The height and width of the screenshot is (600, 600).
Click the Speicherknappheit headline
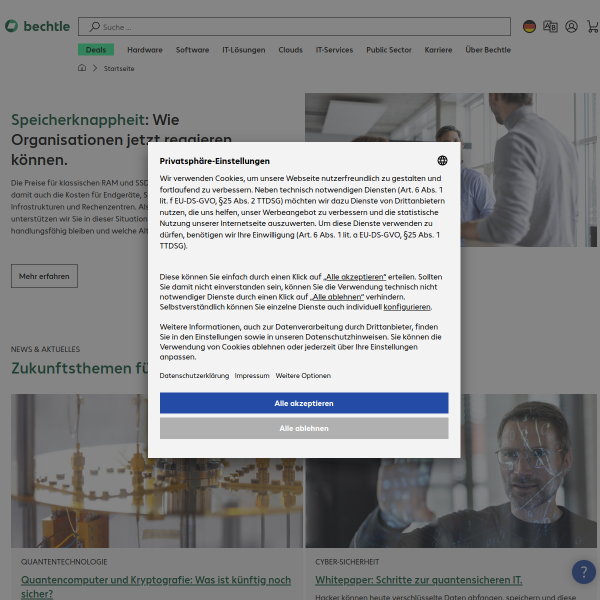(x=122, y=140)
